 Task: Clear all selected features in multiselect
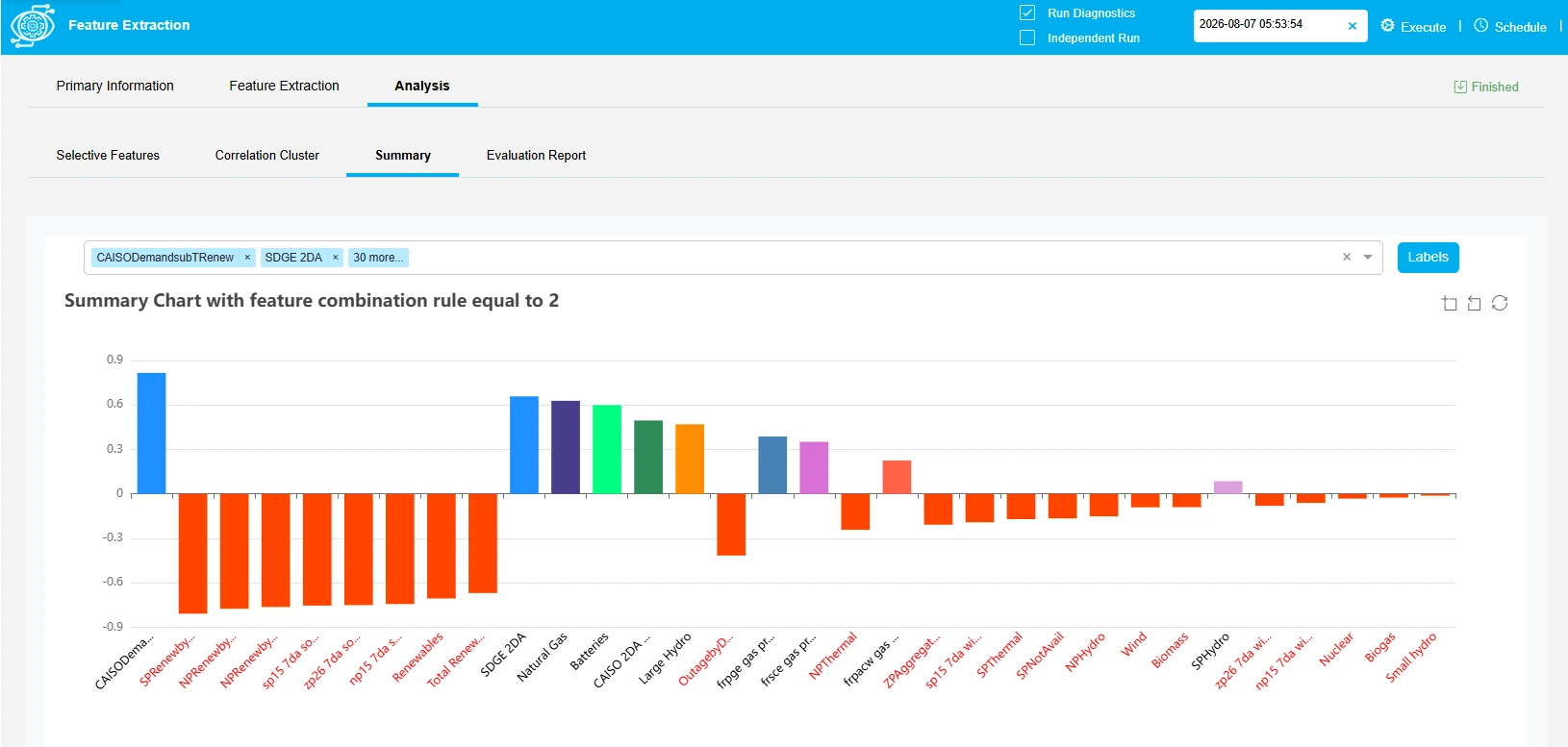[1347, 257]
